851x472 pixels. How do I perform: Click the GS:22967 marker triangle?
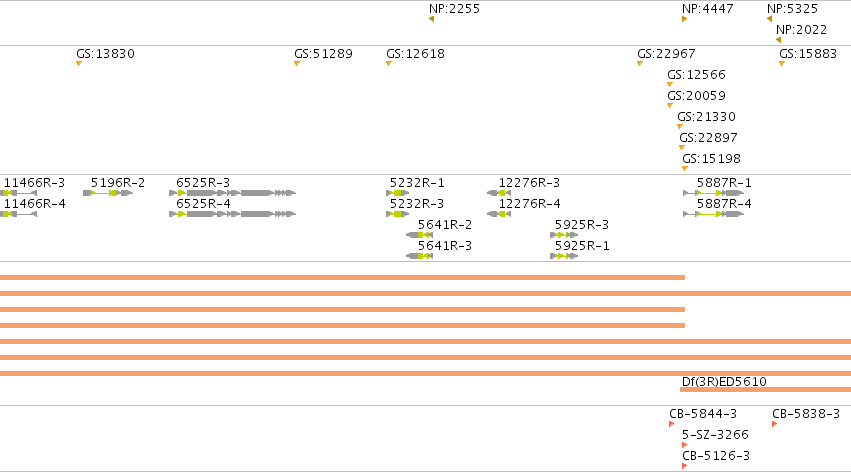click(x=640, y=64)
